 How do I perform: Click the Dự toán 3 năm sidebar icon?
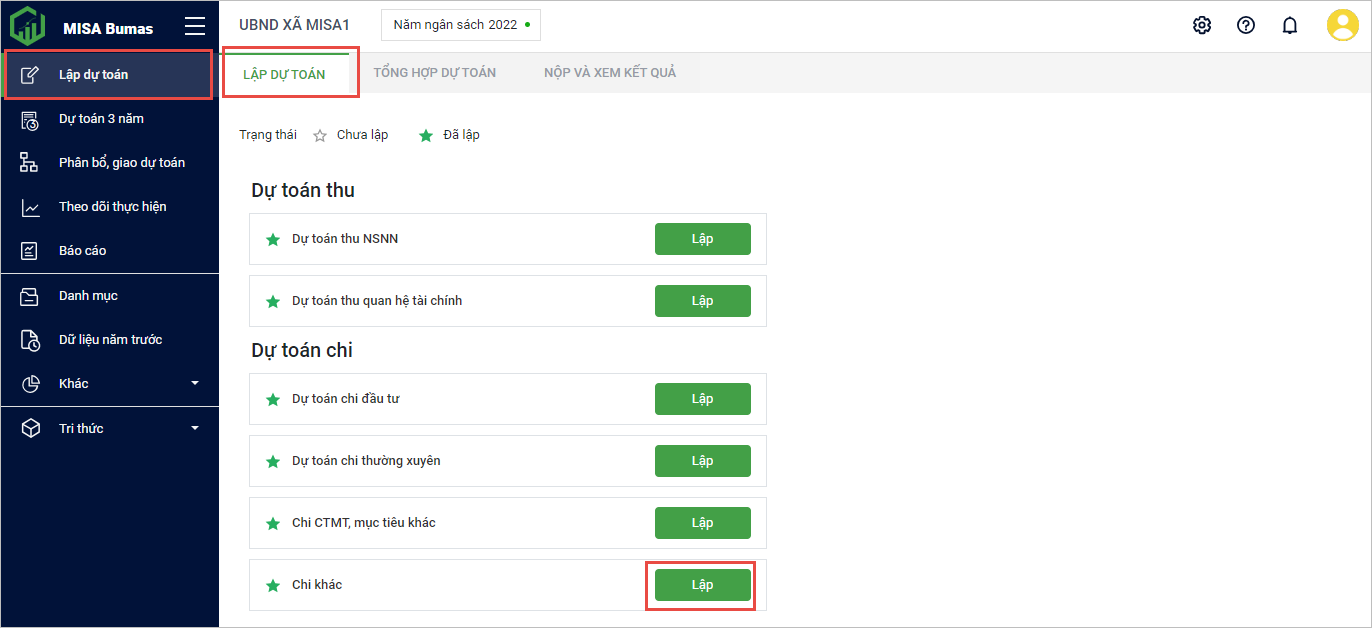click(30, 119)
